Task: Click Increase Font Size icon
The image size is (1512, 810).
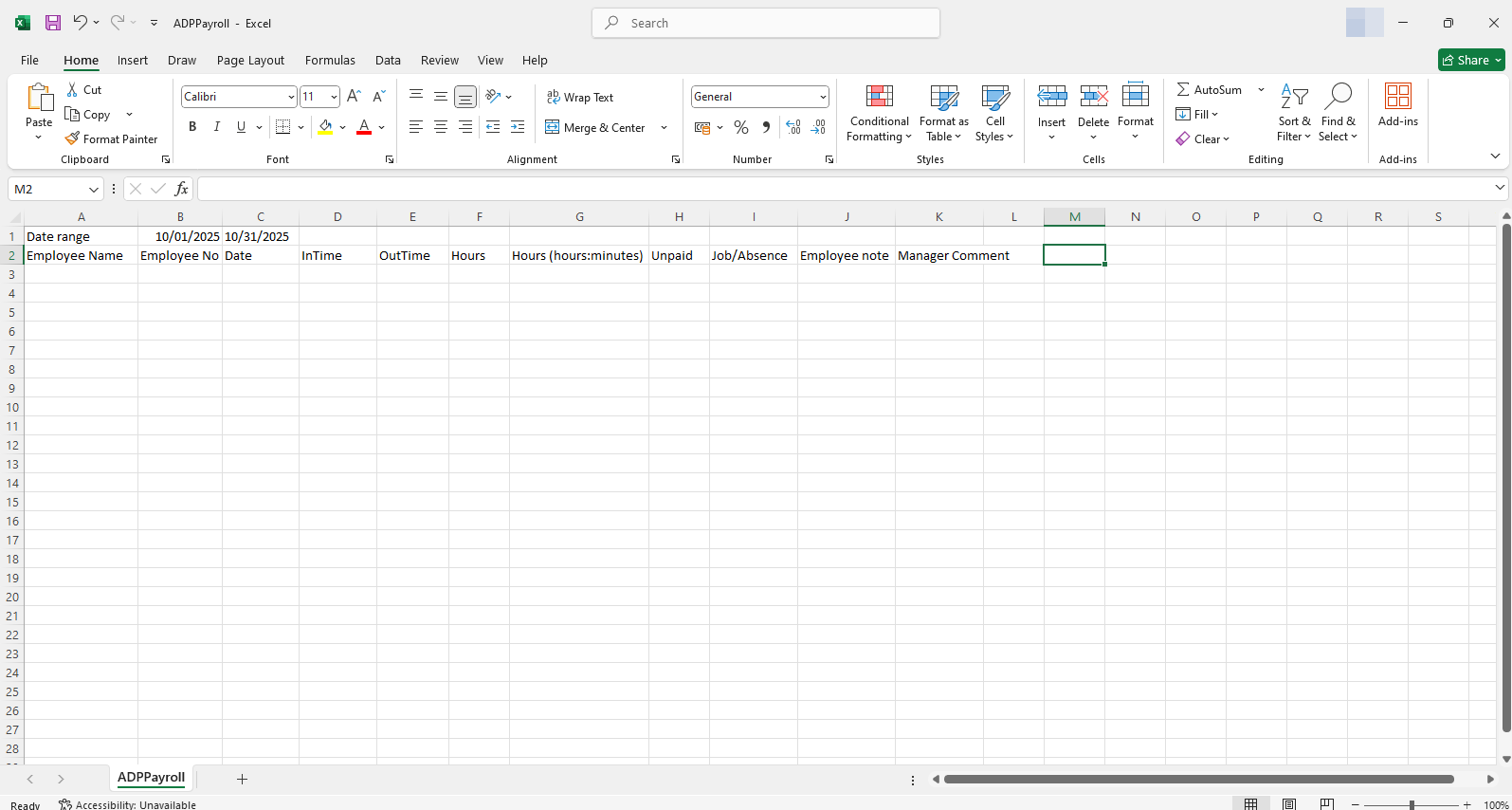Action: (354, 97)
